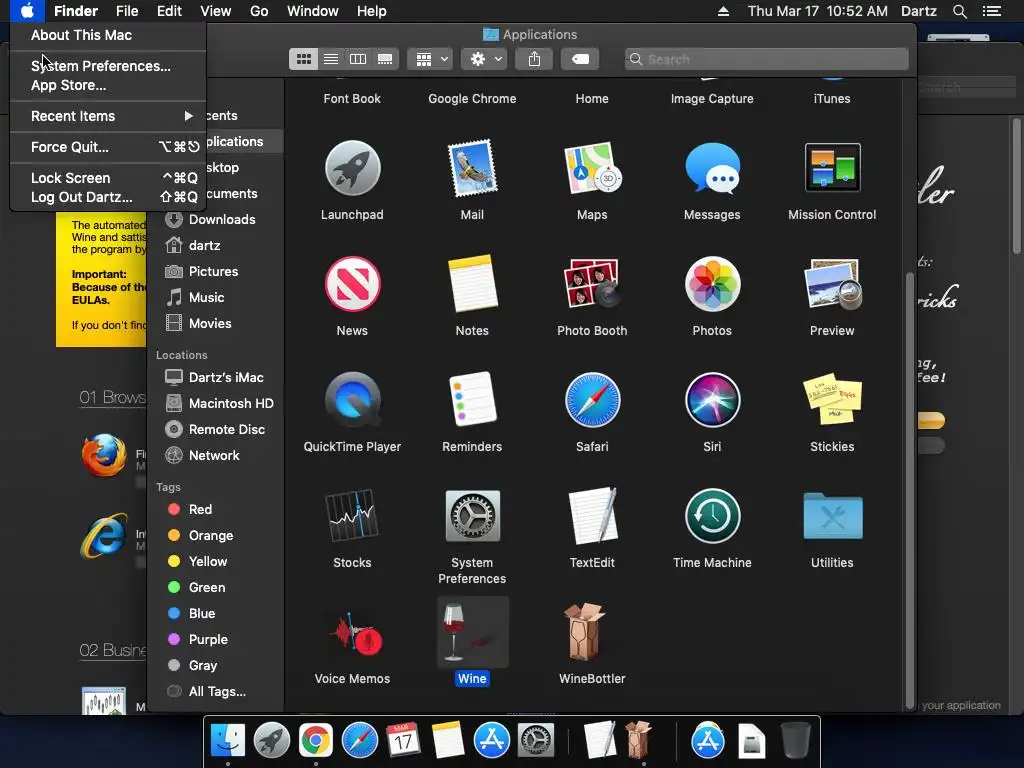This screenshot has width=1024, height=768.
Task: Open the Photos app icon
Action: click(x=712, y=284)
